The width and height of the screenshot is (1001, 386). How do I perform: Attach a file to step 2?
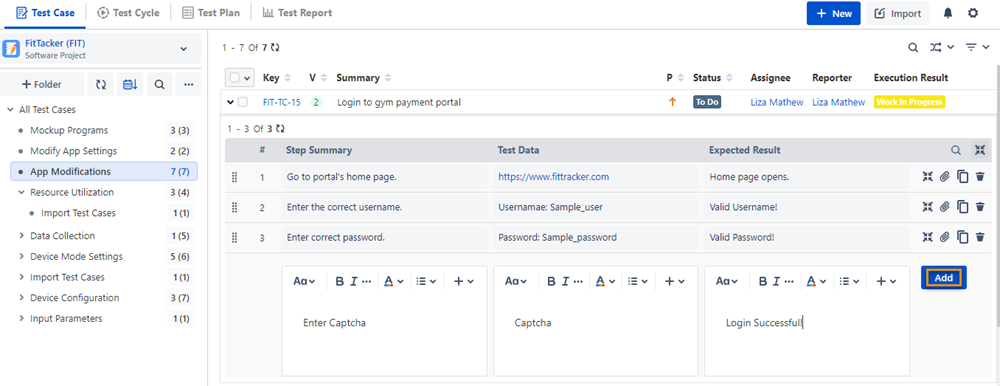pos(945,207)
